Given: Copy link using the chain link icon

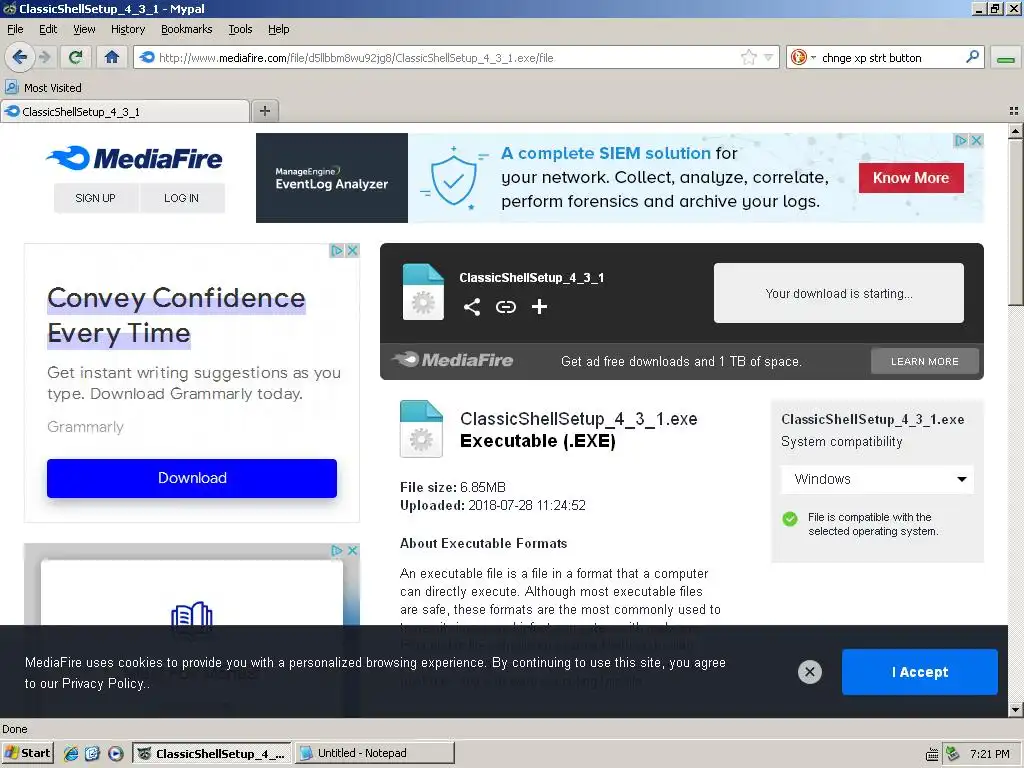Looking at the screenshot, I should (505, 307).
